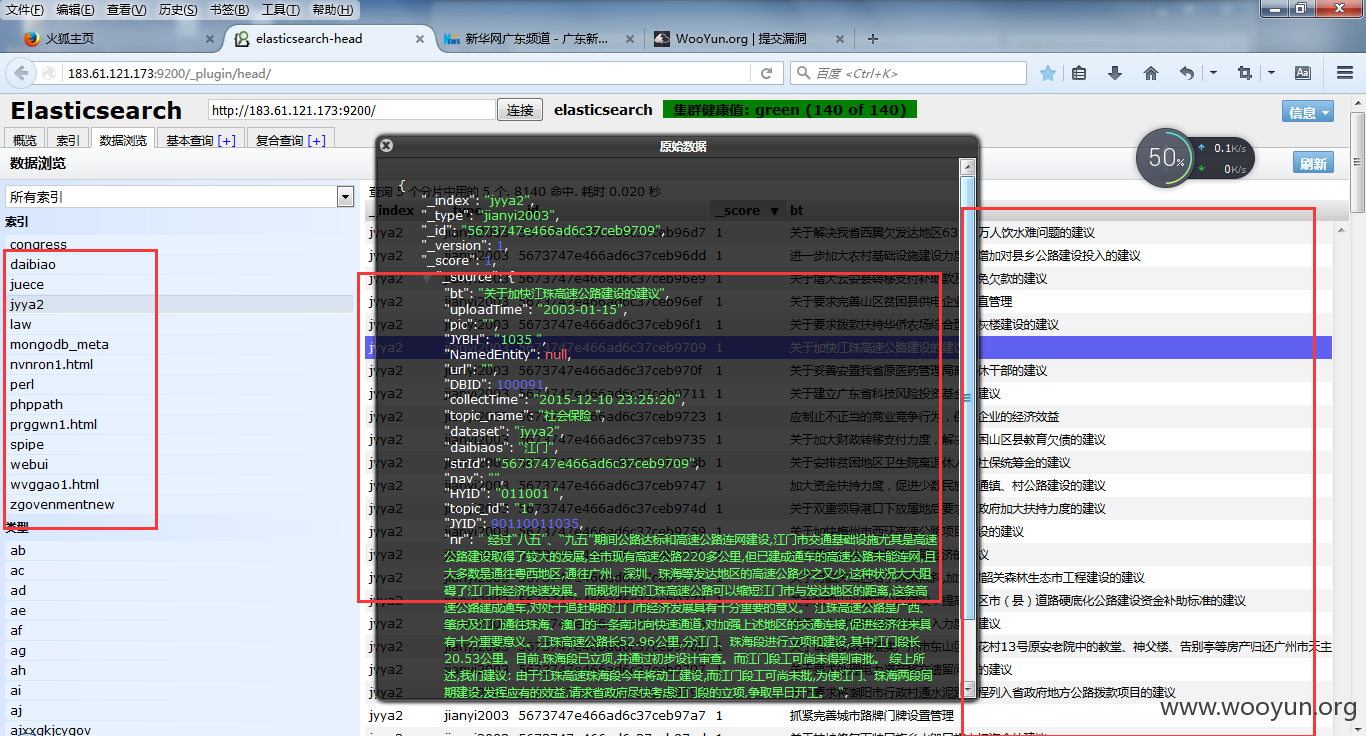Image resolution: width=1366 pixels, height=736 pixels.
Task: Select the mongodb_meta index
Action: coord(180,344)
